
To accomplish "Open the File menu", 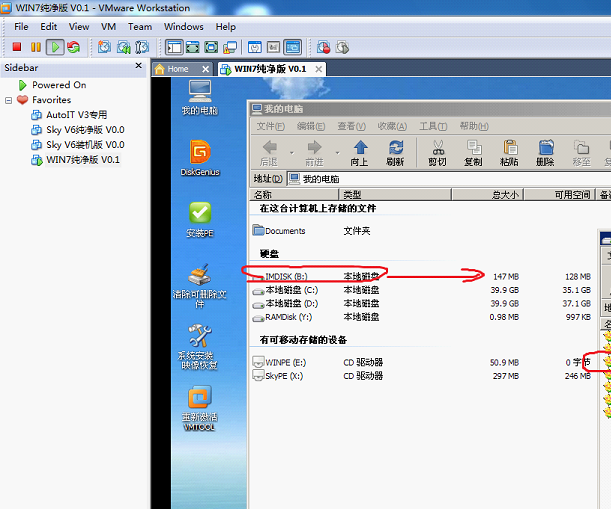I will (21, 26).
